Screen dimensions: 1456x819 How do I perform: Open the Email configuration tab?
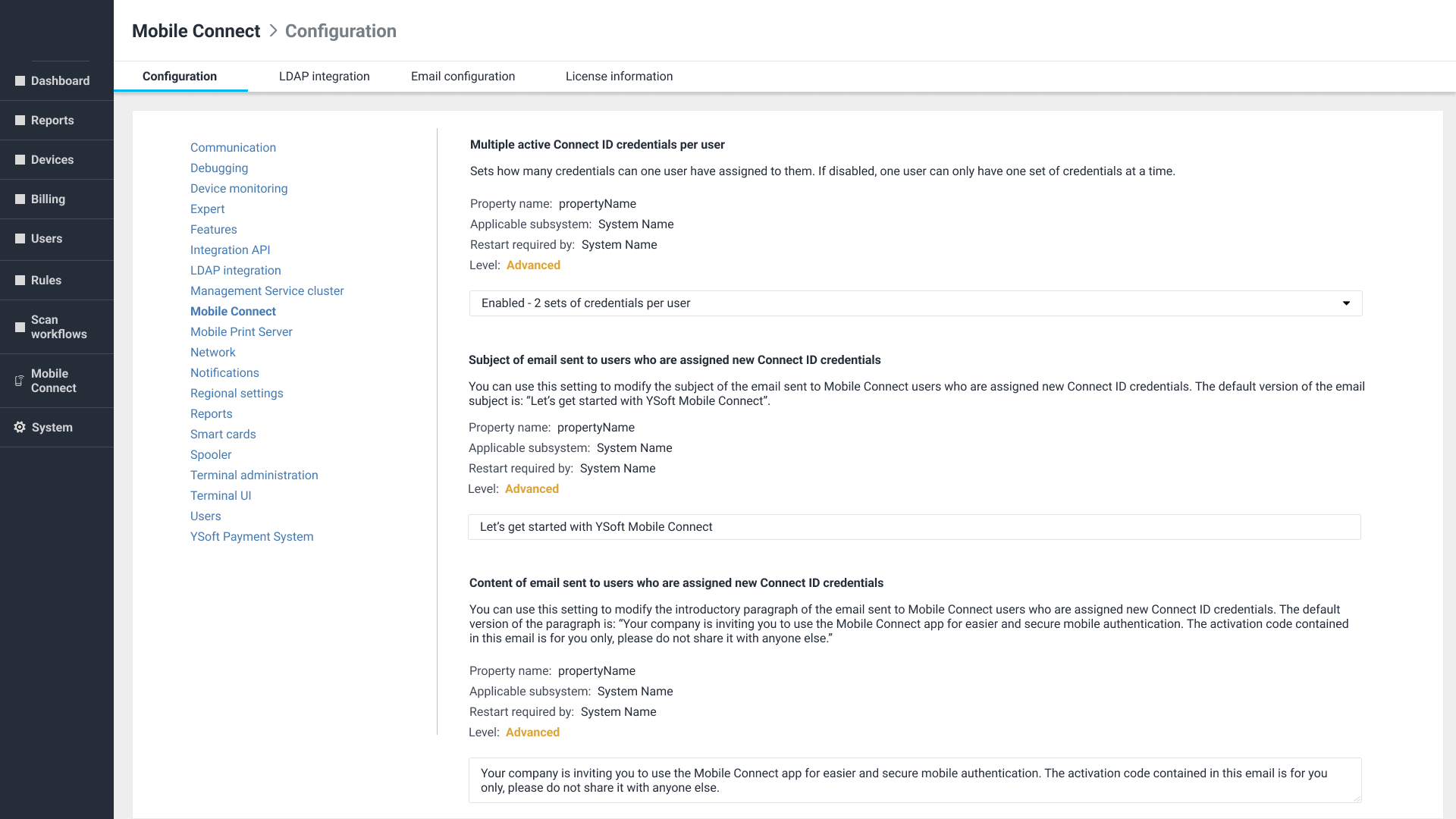pos(463,77)
